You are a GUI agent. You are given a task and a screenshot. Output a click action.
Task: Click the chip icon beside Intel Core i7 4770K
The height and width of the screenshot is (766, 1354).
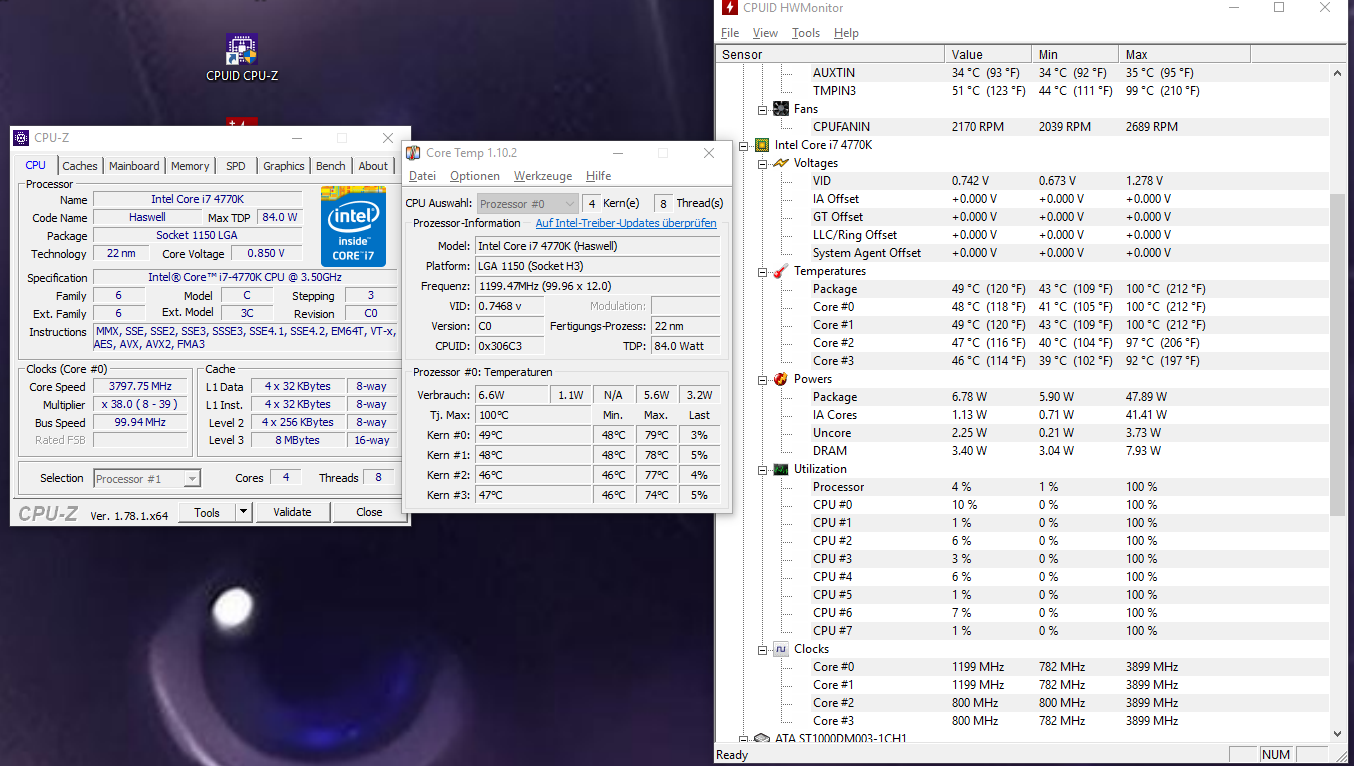point(762,145)
